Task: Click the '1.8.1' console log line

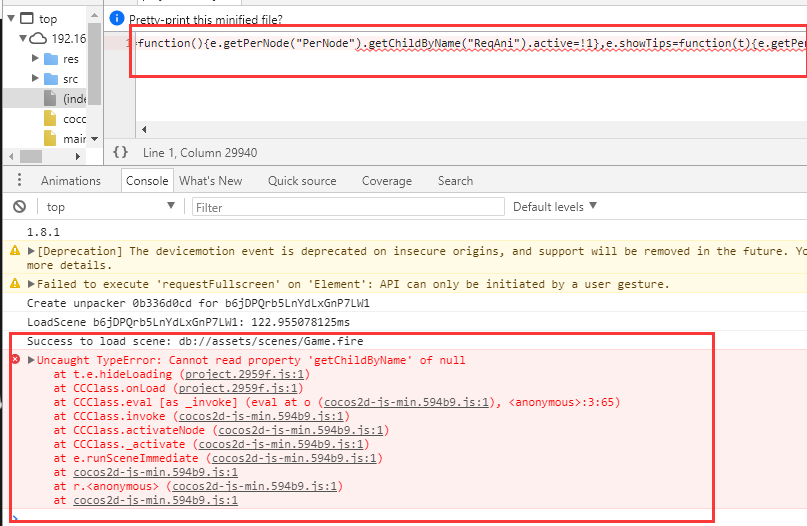Action: (x=43, y=232)
